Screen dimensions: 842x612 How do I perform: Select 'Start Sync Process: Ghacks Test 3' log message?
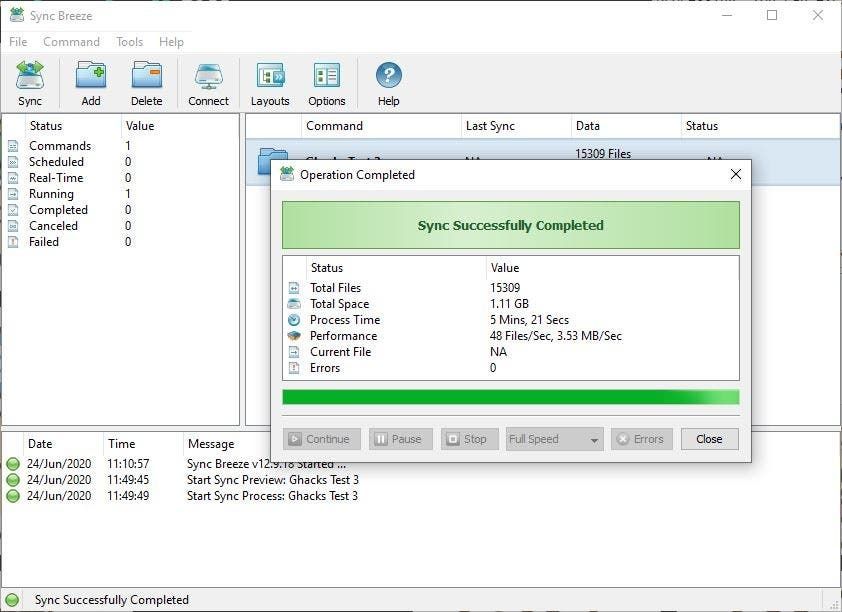pyautogui.click(x=272, y=496)
